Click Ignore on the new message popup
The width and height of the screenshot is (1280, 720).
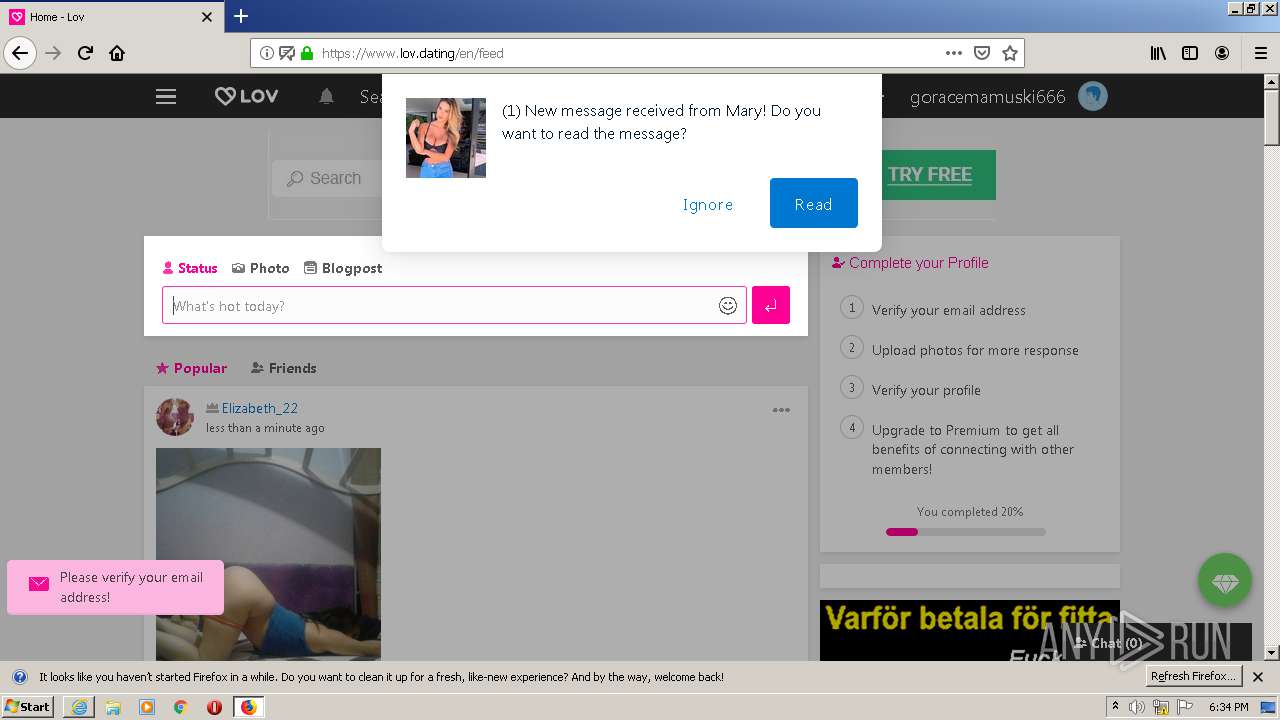[x=708, y=204]
